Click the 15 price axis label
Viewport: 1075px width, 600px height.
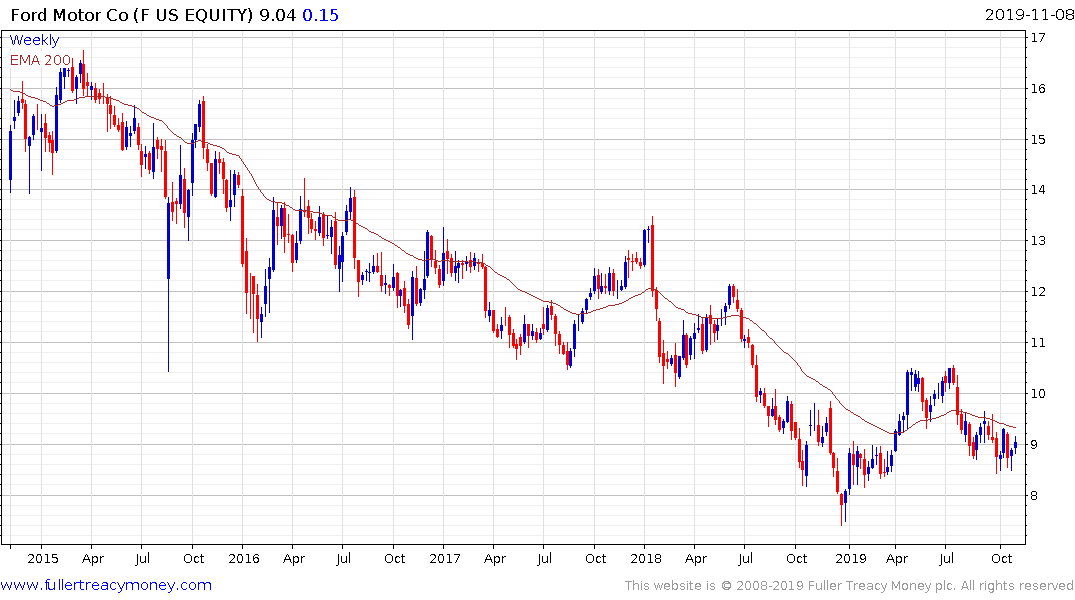1038,140
